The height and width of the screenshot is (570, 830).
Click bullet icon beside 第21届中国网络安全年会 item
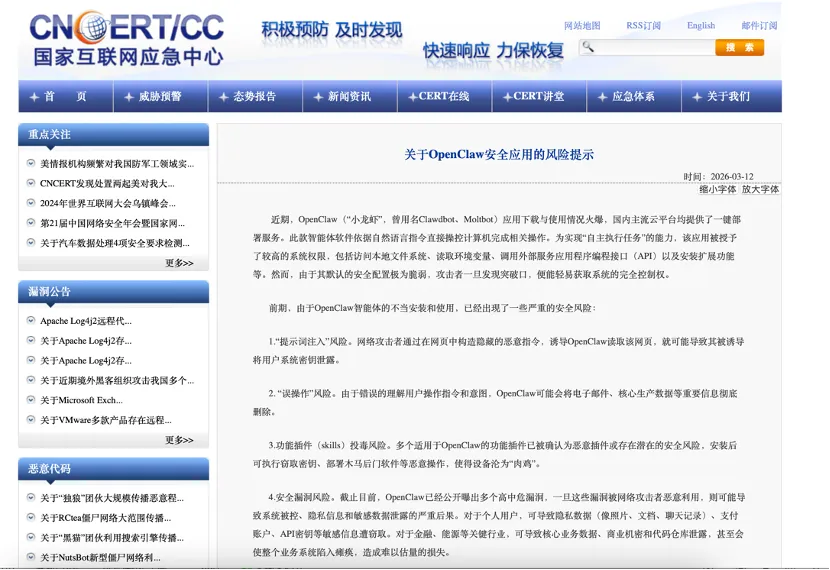coord(31,223)
